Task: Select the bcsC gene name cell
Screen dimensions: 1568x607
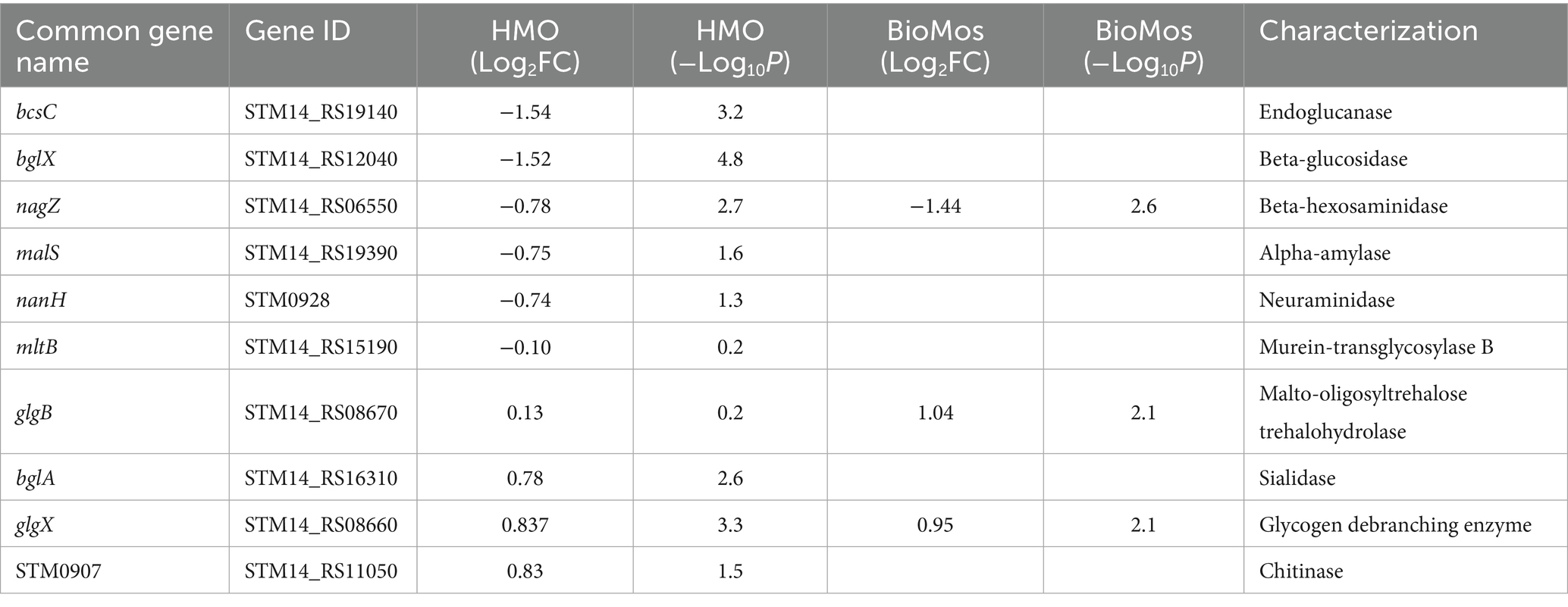Action: click(37, 112)
